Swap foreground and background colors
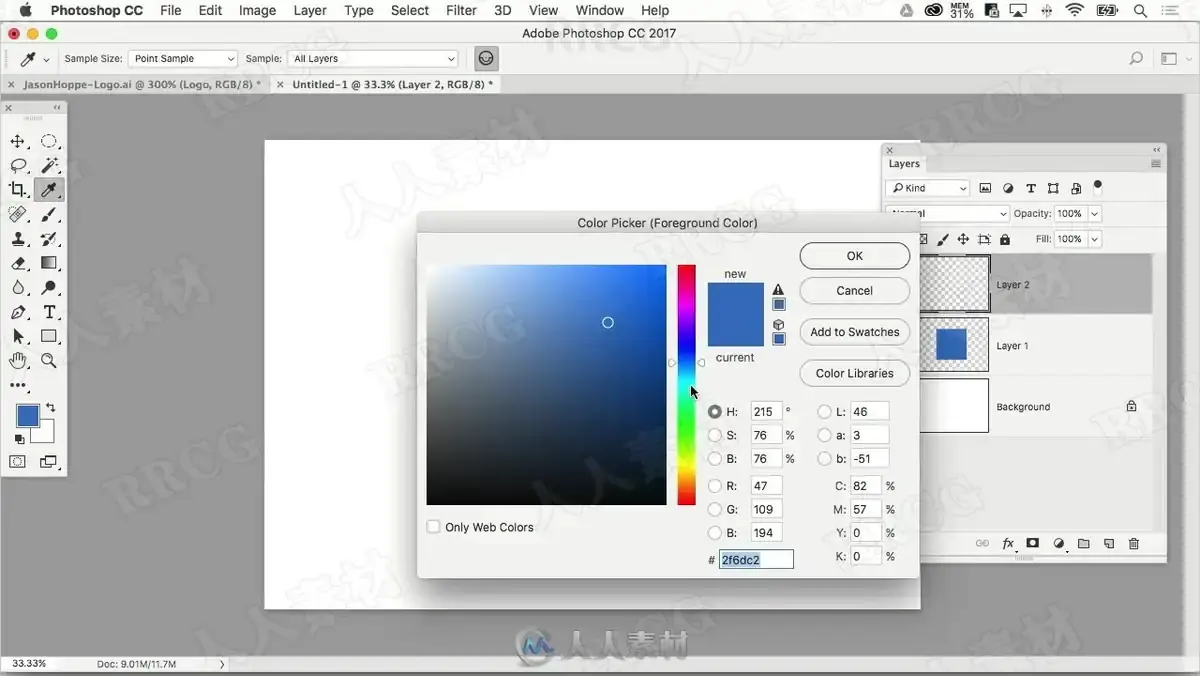The width and height of the screenshot is (1200, 676). pyautogui.click(x=50, y=408)
